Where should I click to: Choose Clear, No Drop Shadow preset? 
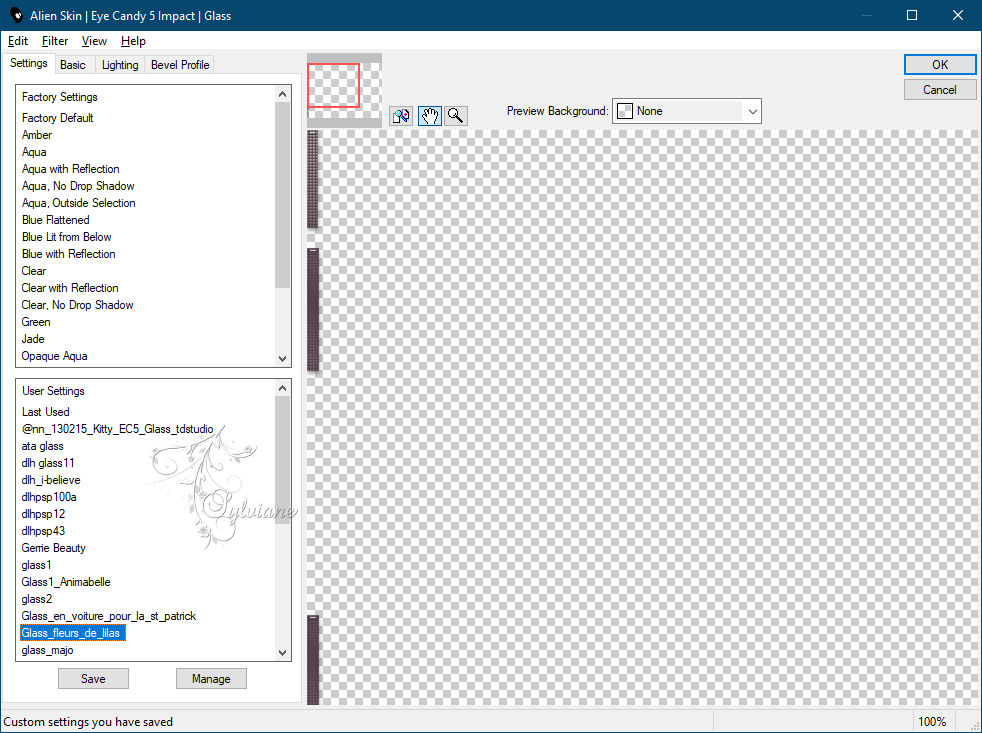pyautogui.click(x=78, y=304)
